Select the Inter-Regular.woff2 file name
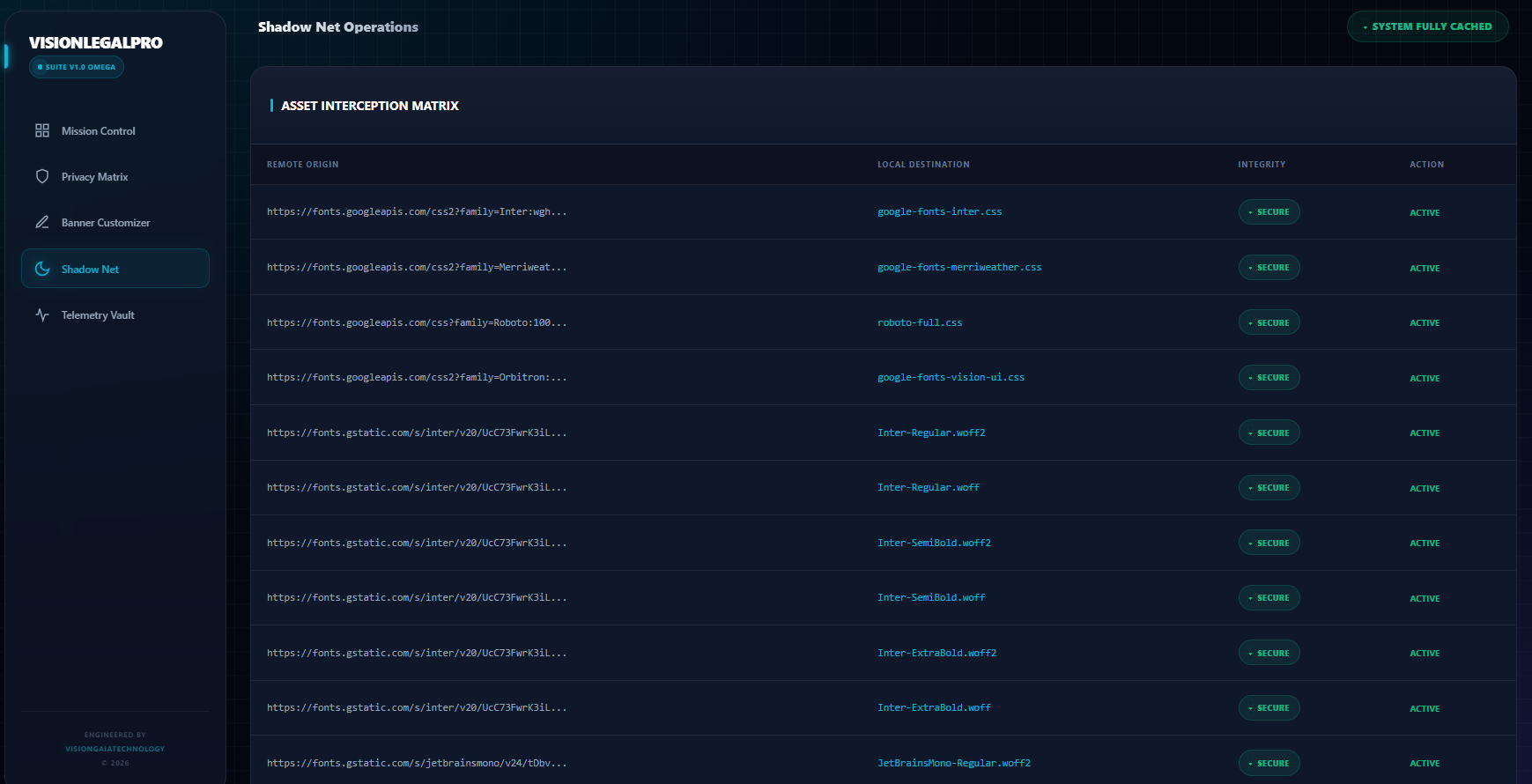 pyautogui.click(x=931, y=433)
